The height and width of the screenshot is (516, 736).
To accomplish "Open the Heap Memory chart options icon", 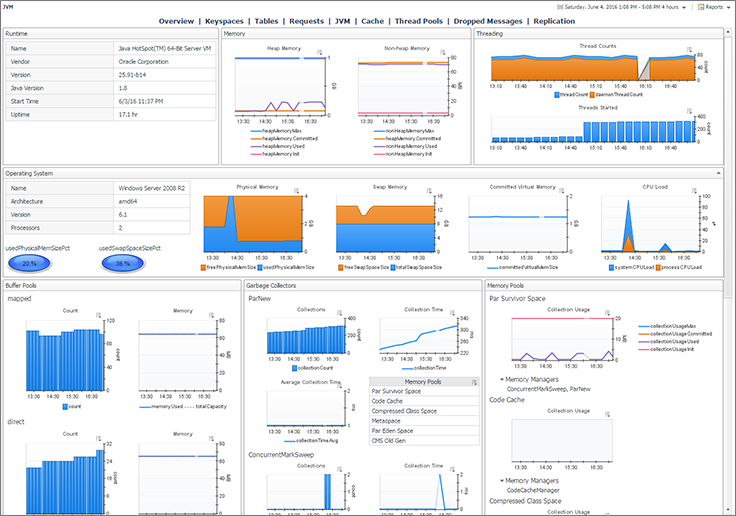I will tap(320, 52).
